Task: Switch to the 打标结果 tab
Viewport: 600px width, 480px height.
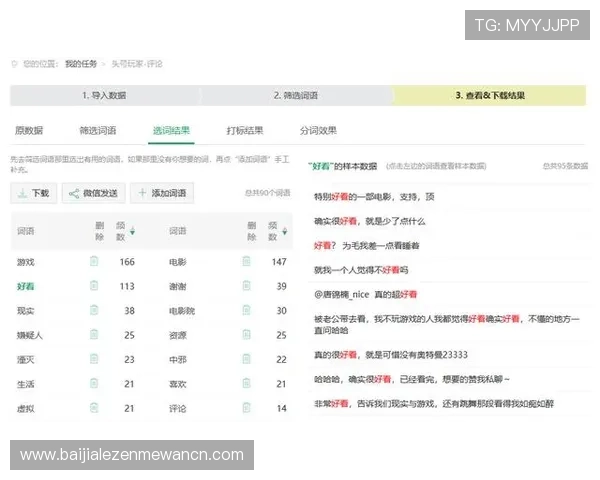Action: (x=245, y=131)
